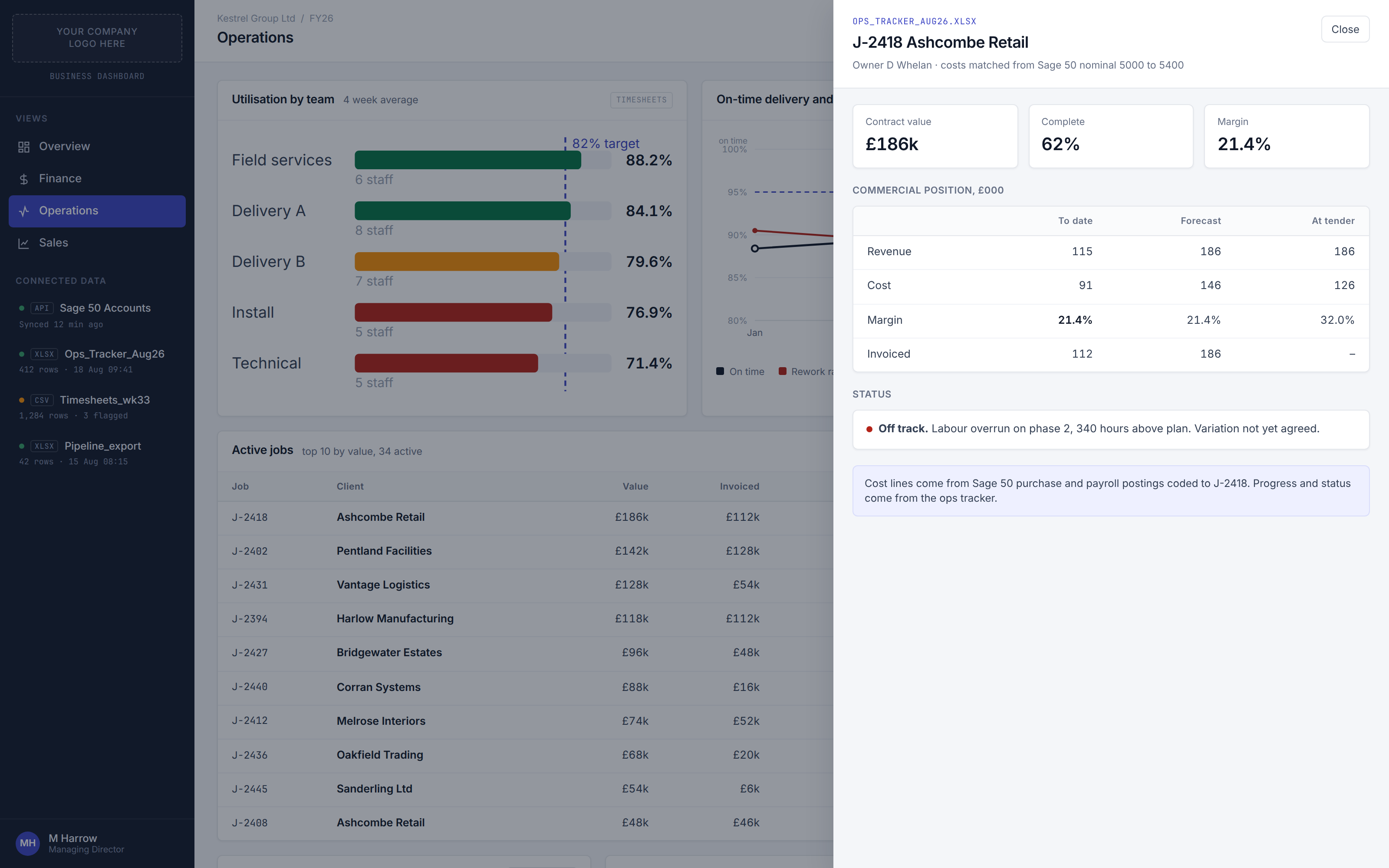Click the At tender margin 32.0%

click(x=1337, y=320)
